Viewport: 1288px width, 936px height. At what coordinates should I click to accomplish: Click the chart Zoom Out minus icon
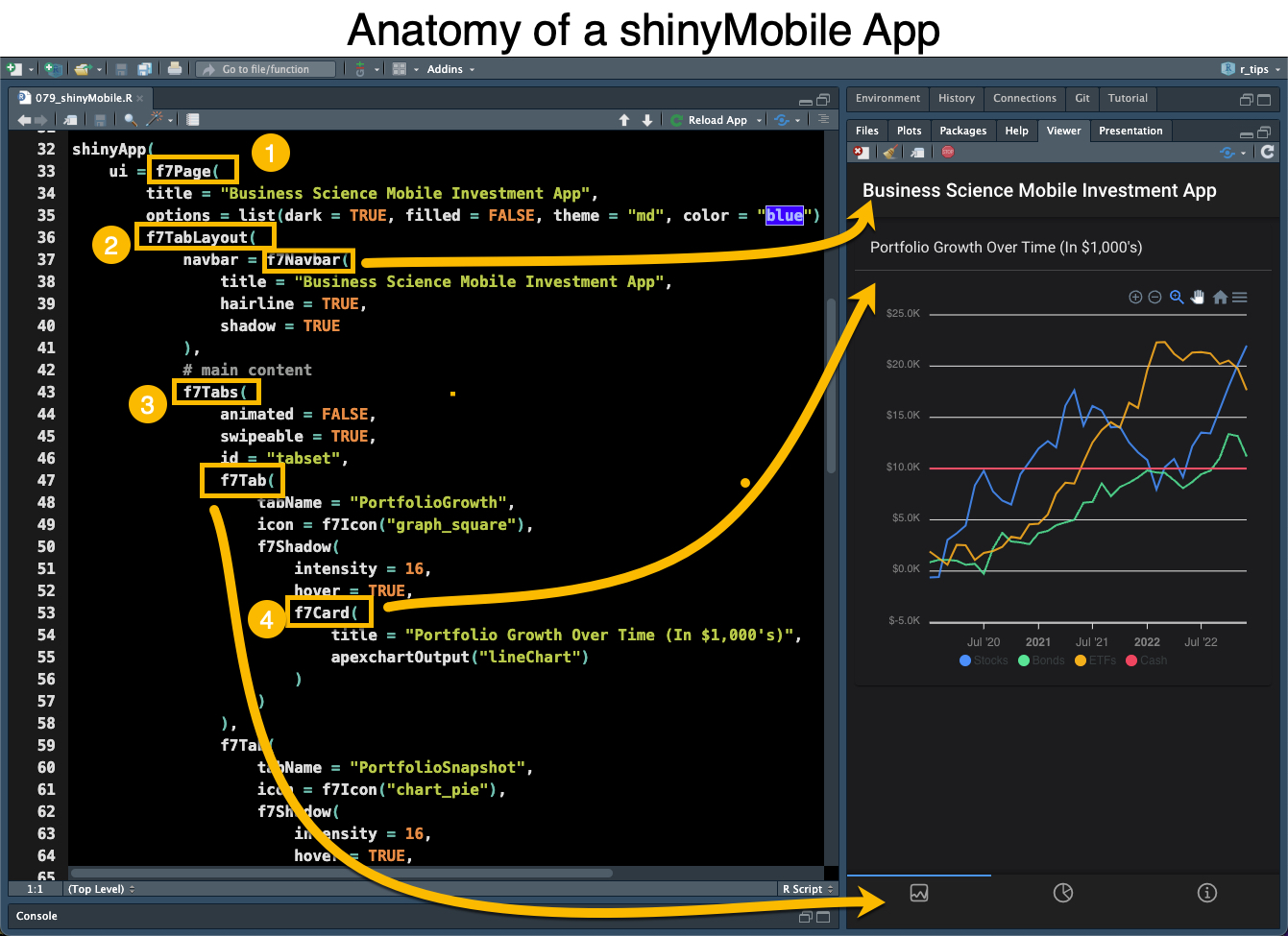click(x=1155, y=298)
